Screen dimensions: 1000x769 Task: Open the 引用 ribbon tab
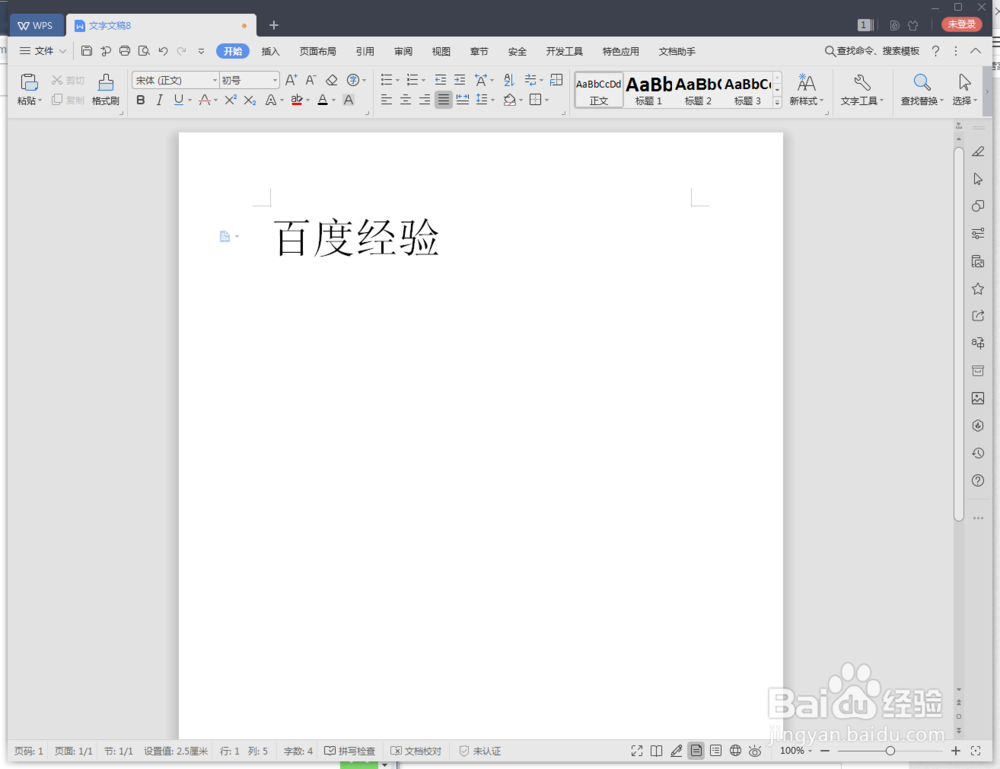tap(365, 52)
